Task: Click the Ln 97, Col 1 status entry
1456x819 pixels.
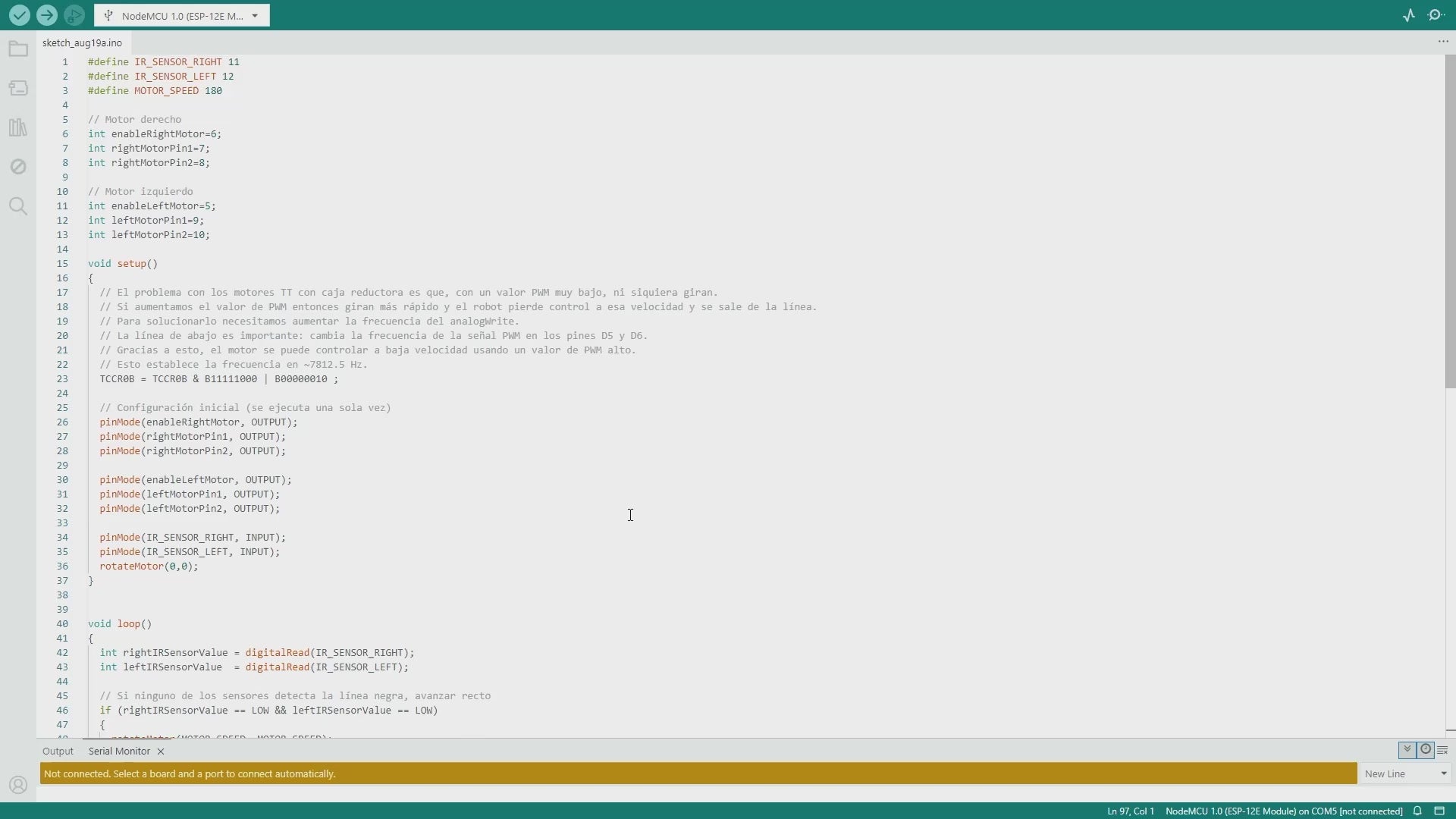Action: click(x=1131, y=811)
